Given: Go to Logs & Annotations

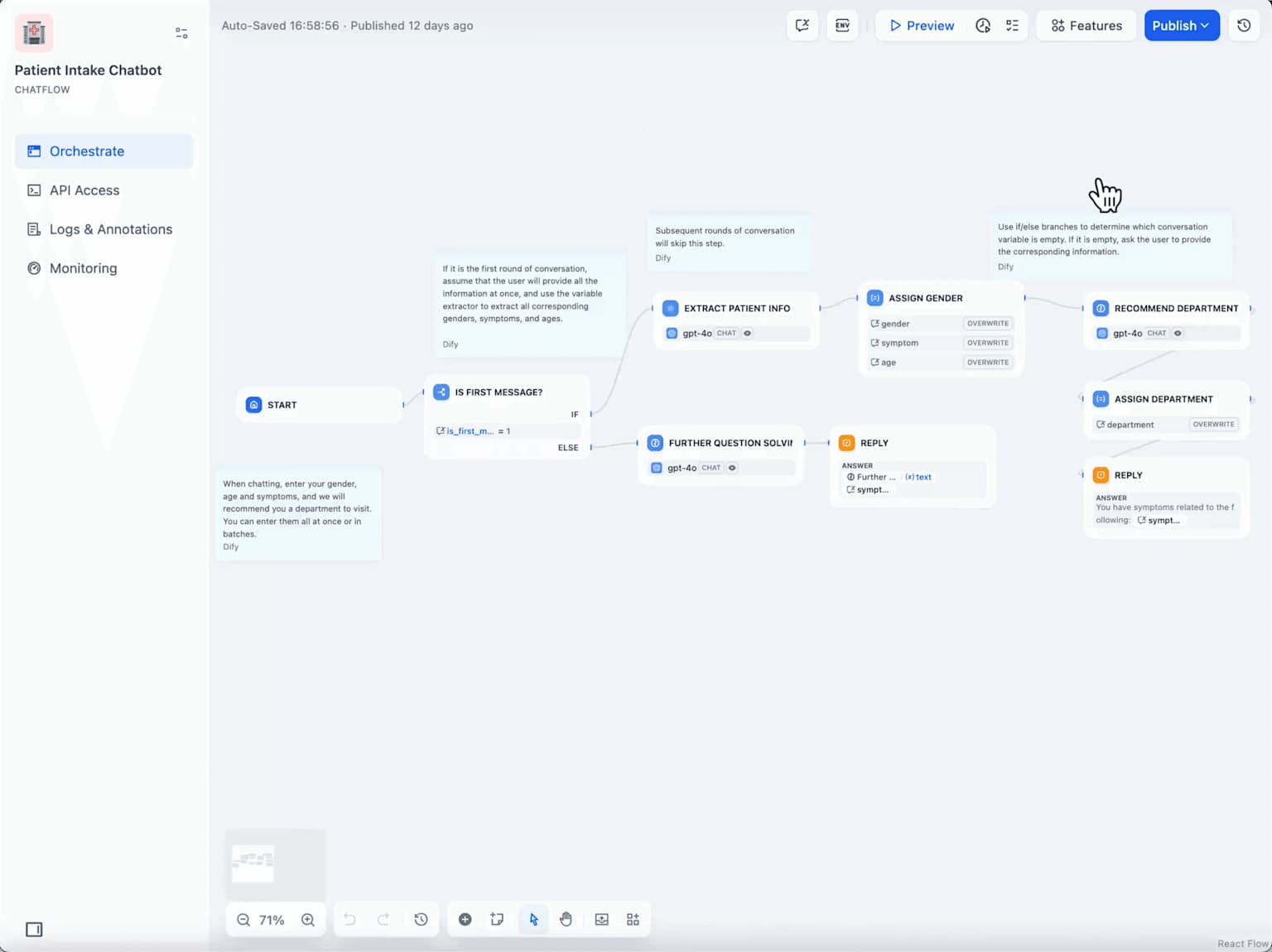Looking at the screenshot, I should click(110, 229).
